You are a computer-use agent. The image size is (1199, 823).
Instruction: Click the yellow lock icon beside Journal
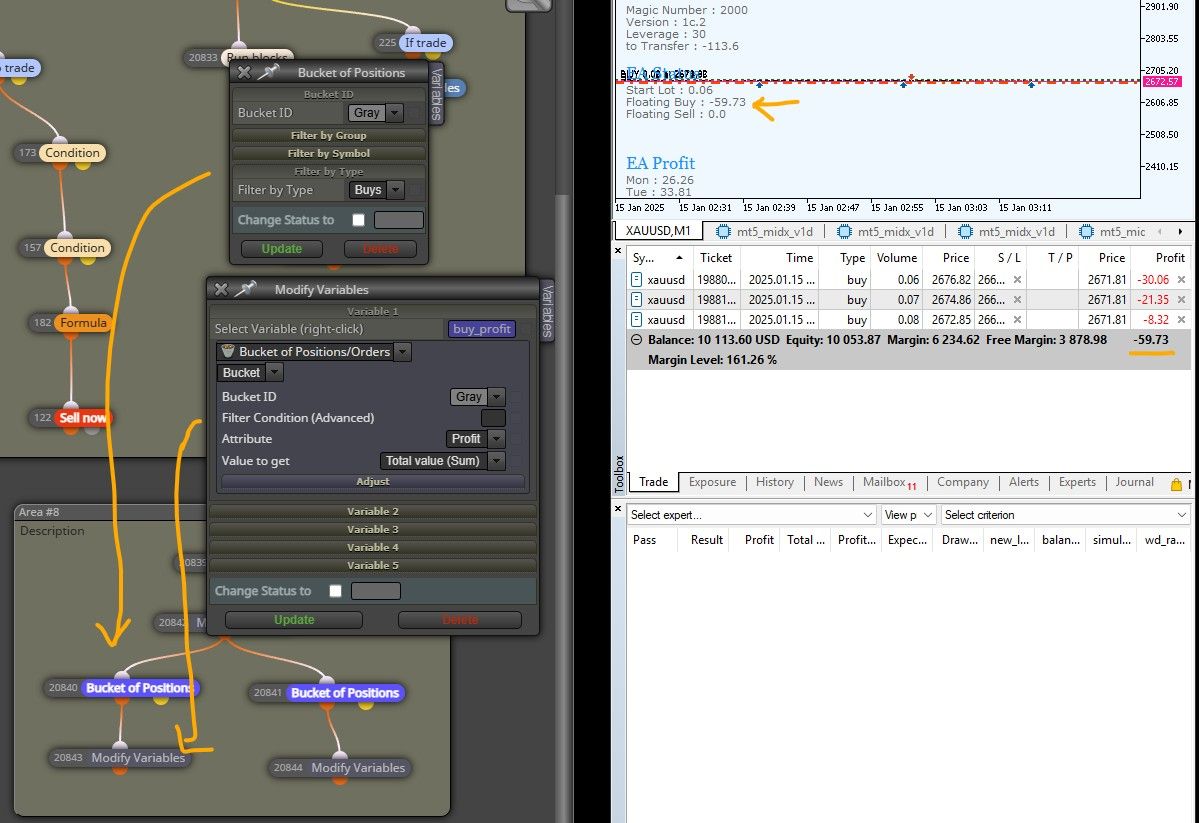pos(1176,483)
